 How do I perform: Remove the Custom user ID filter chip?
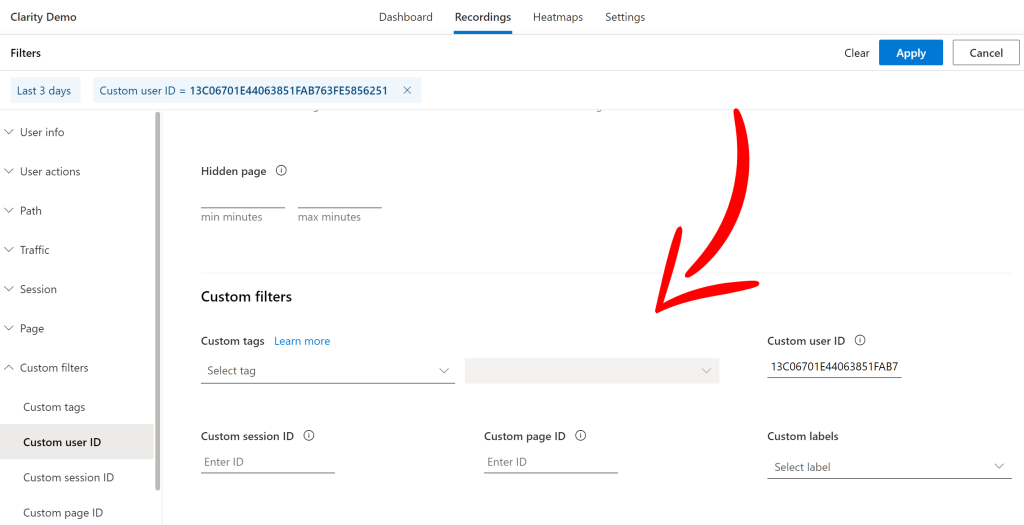pyautogui.click(x=407, y=91)
